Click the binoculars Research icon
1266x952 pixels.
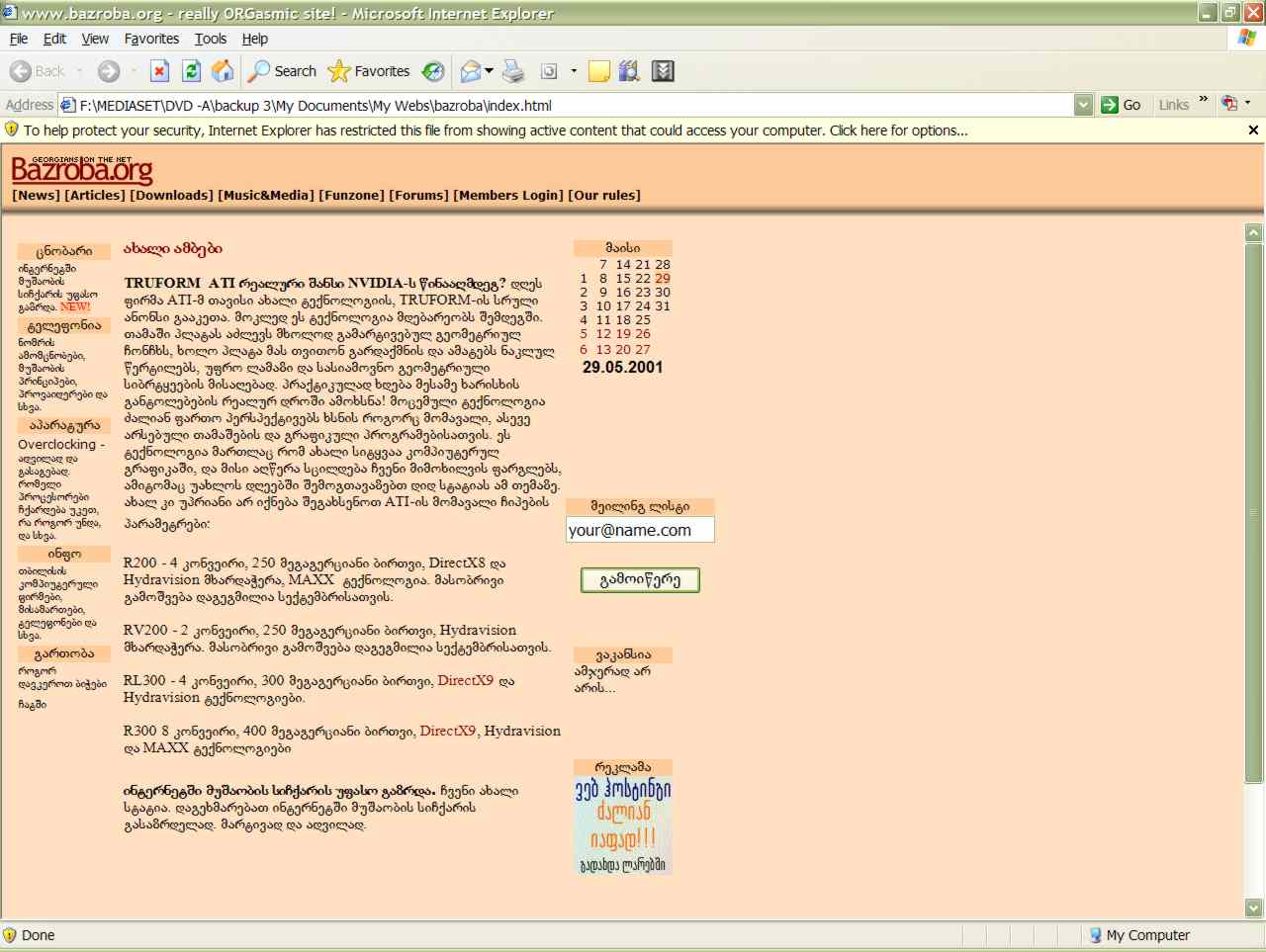(630, 71)
